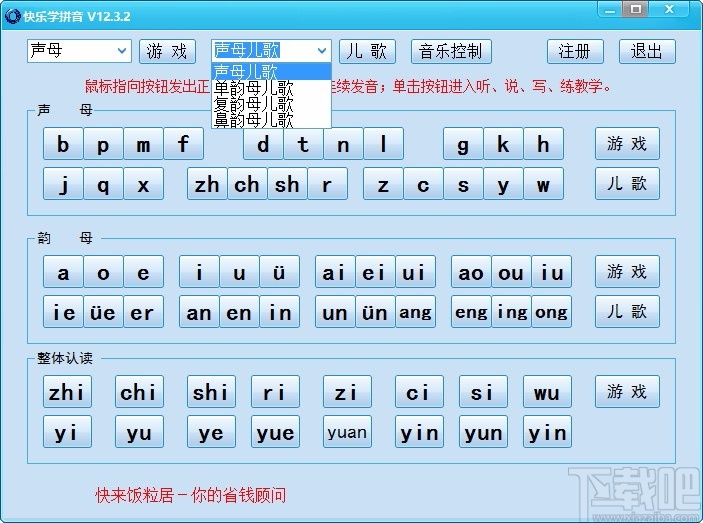The height and width of the screenshot is (523, 703).
Task: Click the ch initial button
Action: click(247, 184)
